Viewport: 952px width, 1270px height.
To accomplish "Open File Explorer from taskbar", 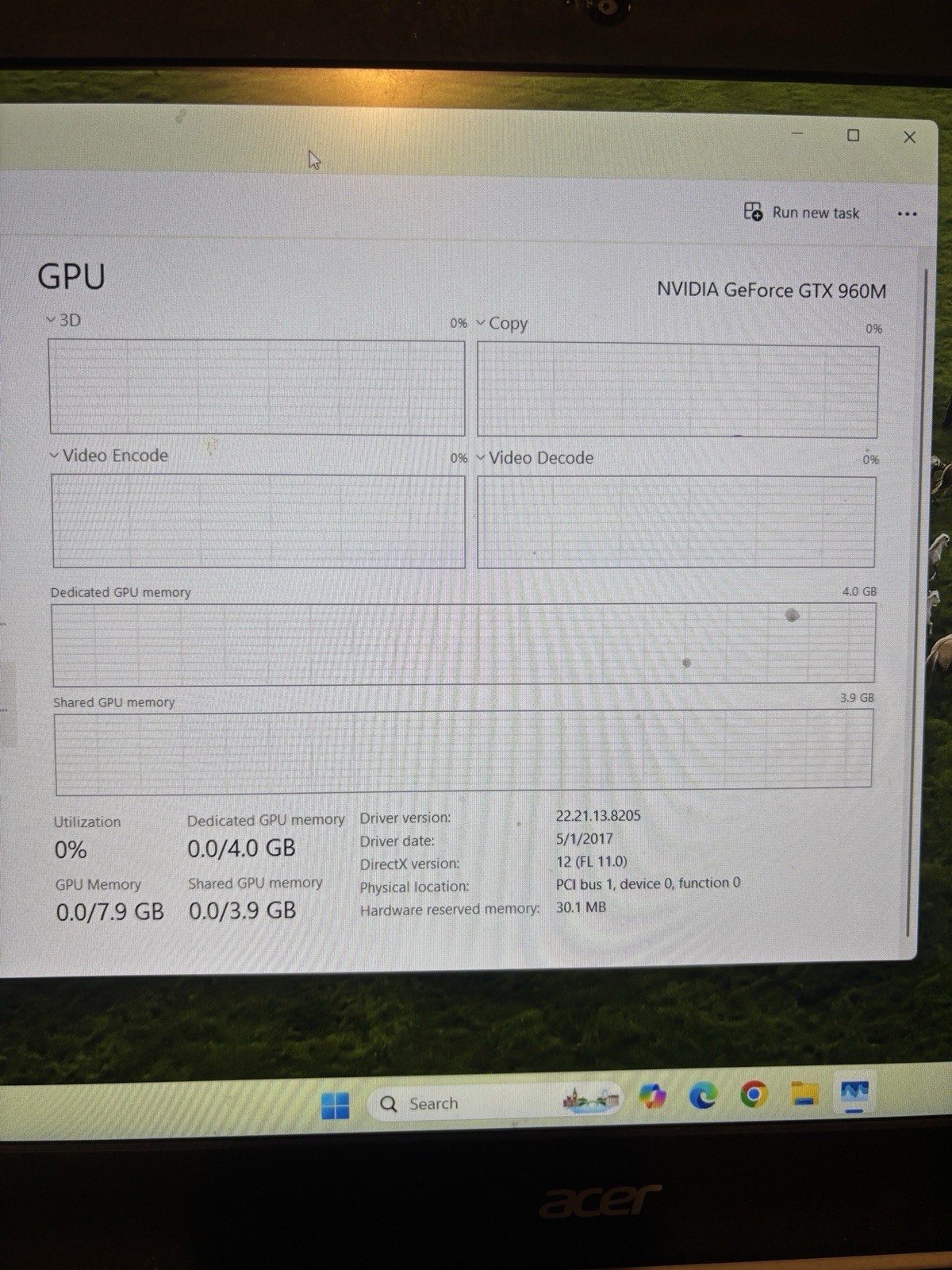I will (804, 1094).
